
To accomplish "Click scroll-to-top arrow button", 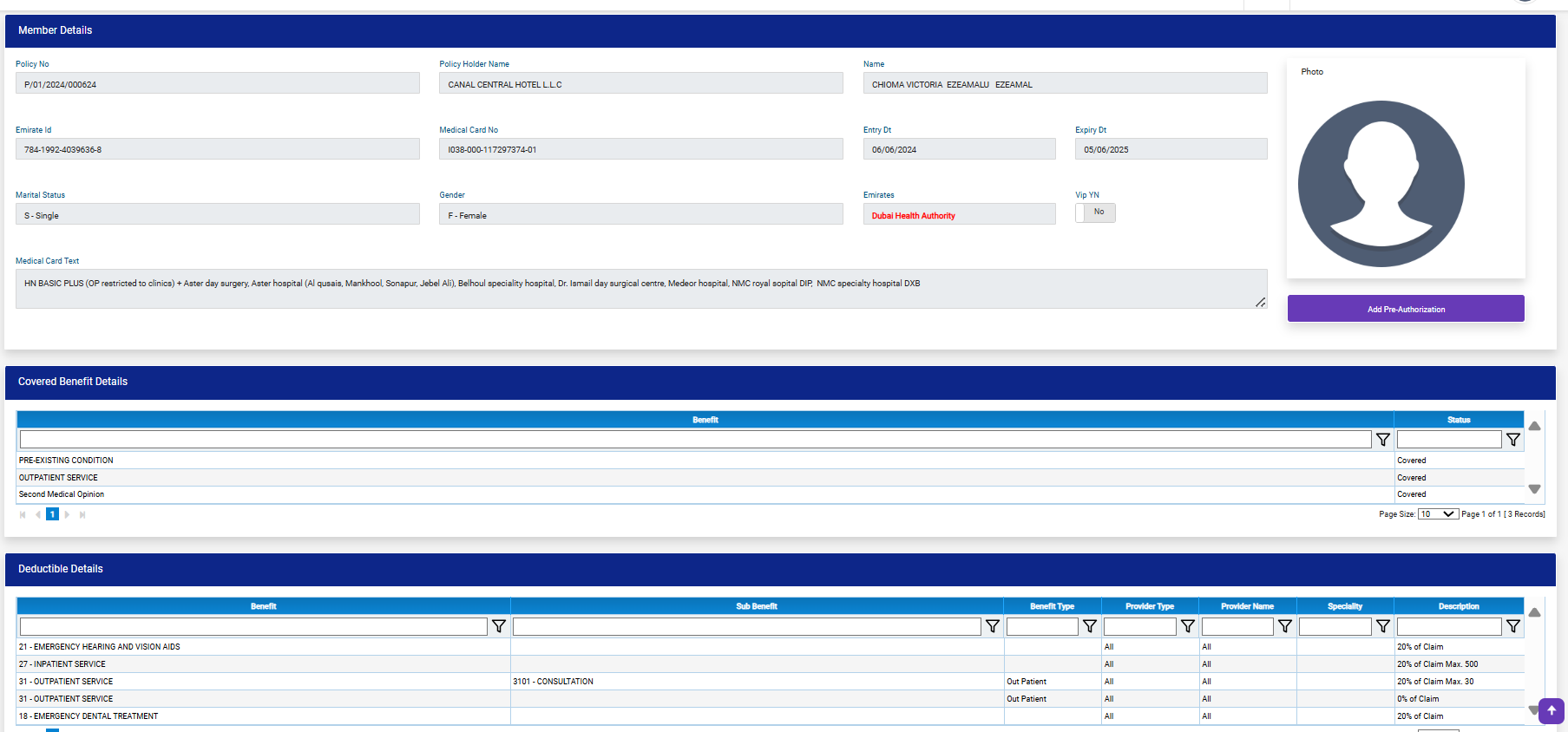I will (x=1552, y=710).
